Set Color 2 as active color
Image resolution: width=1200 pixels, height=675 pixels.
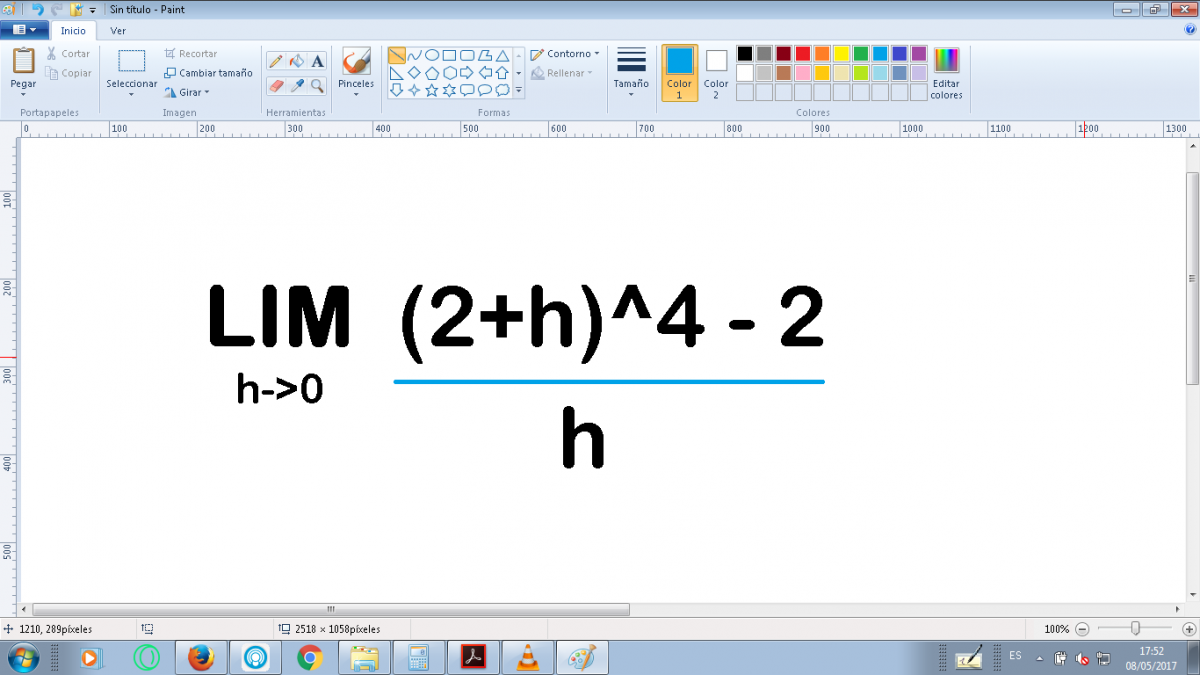click(716, 72)
